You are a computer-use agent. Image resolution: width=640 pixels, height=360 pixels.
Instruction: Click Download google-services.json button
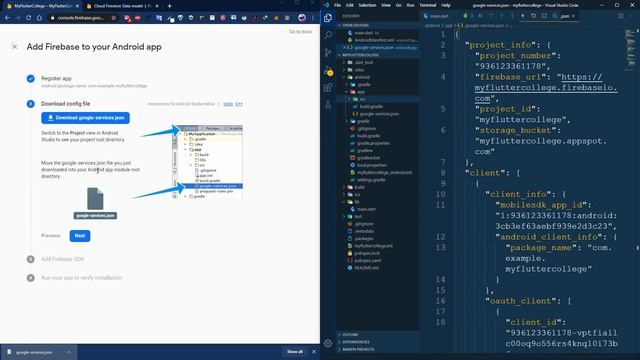pyautogui.click(x=85, y=118)
